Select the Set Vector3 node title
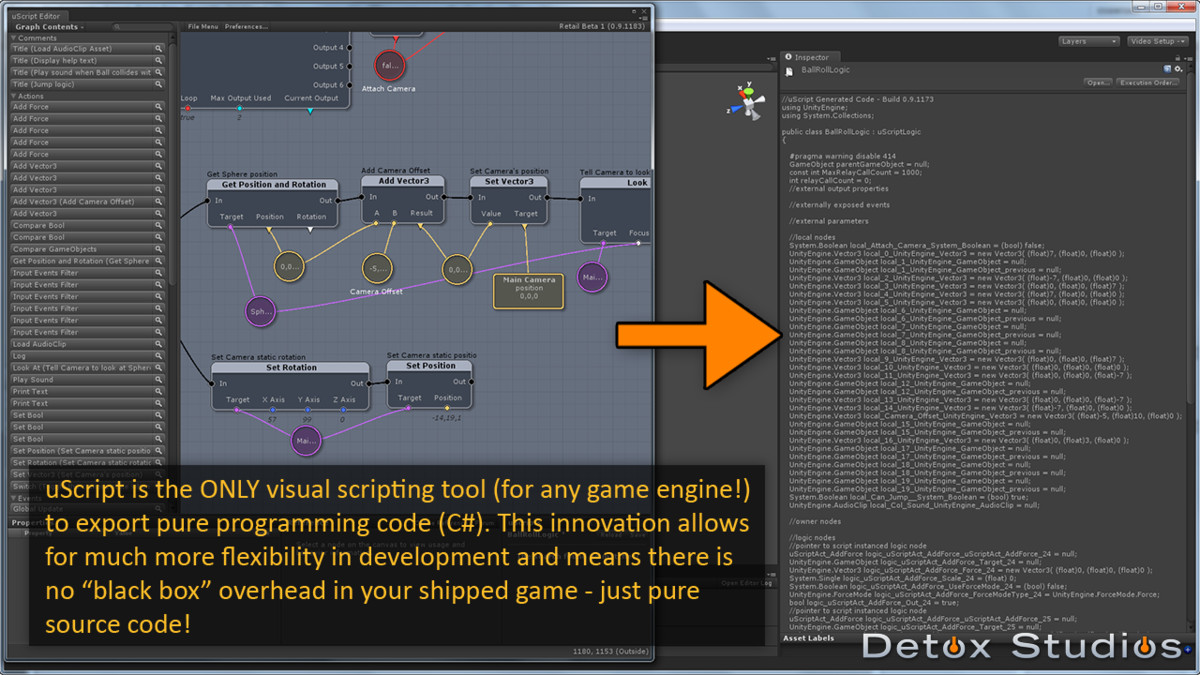This screenshot has height=675, width=1200. tap(509, 182)
